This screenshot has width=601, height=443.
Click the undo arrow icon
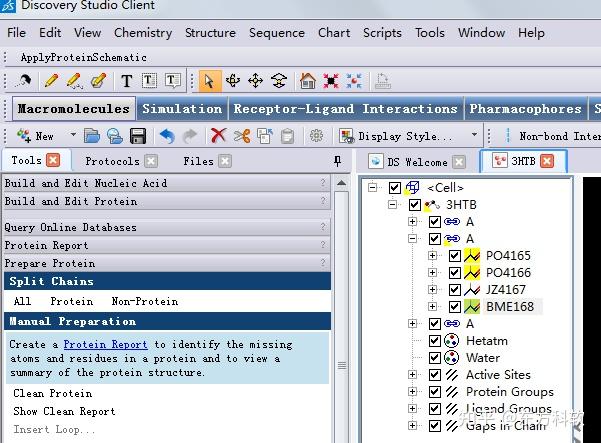pyautogui.click(x=167, y=136)
